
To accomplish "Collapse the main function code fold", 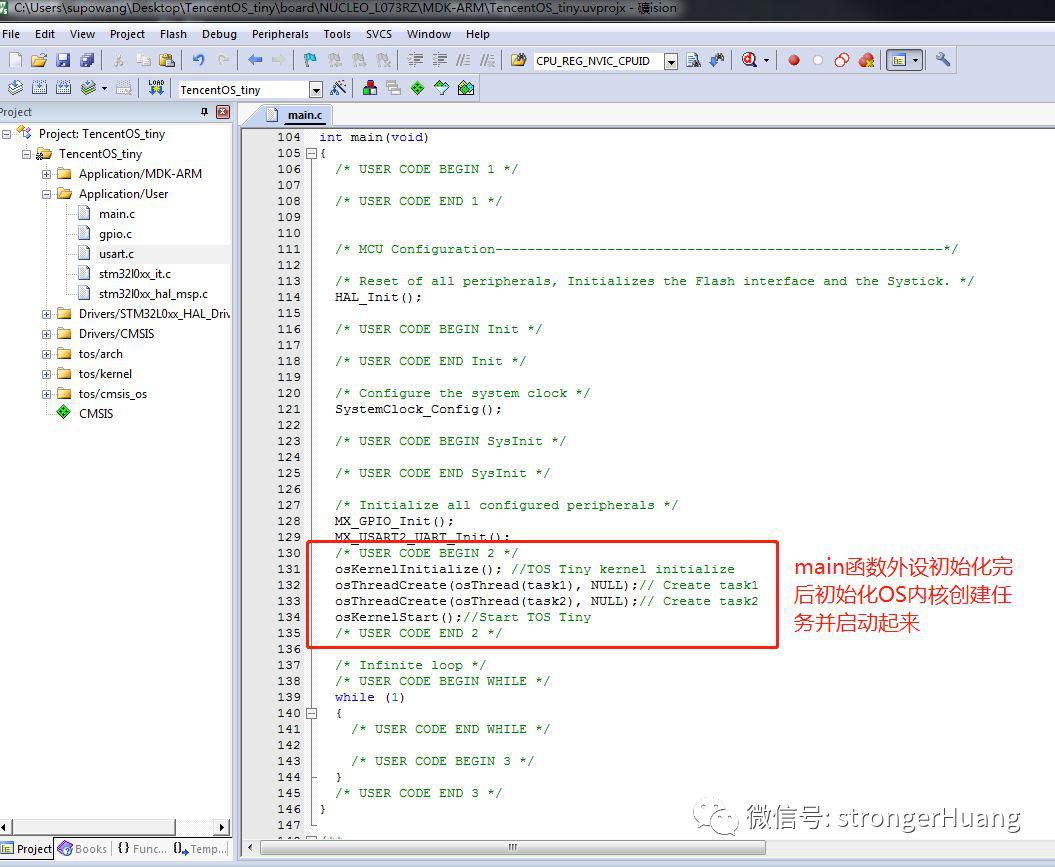I will pyautogui.click(x=312, y=153).
